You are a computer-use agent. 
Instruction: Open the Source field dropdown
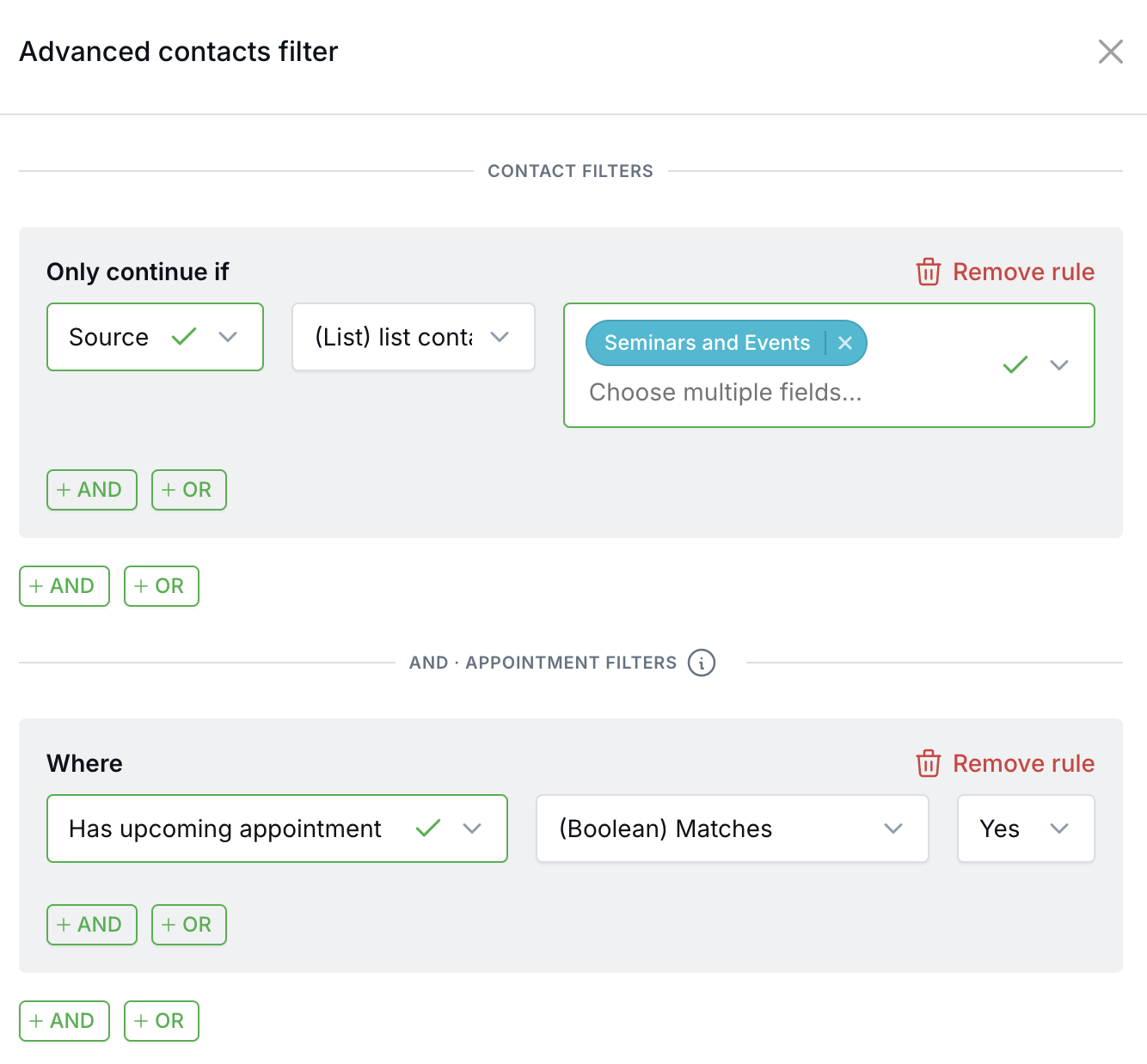pyautogui.click(x=155, y=337)
